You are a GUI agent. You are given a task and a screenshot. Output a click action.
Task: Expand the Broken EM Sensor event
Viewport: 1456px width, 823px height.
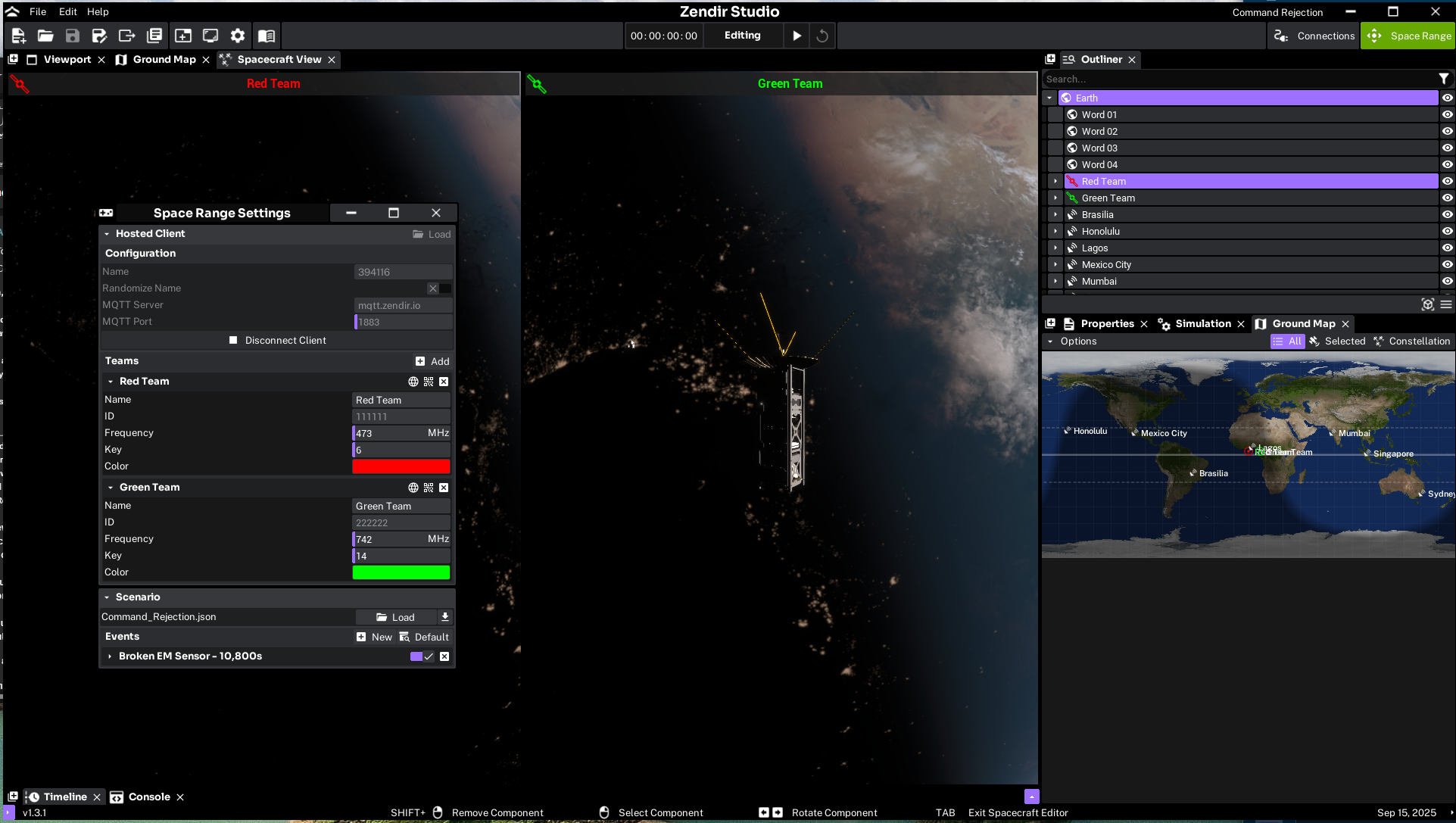pos(110,656)
